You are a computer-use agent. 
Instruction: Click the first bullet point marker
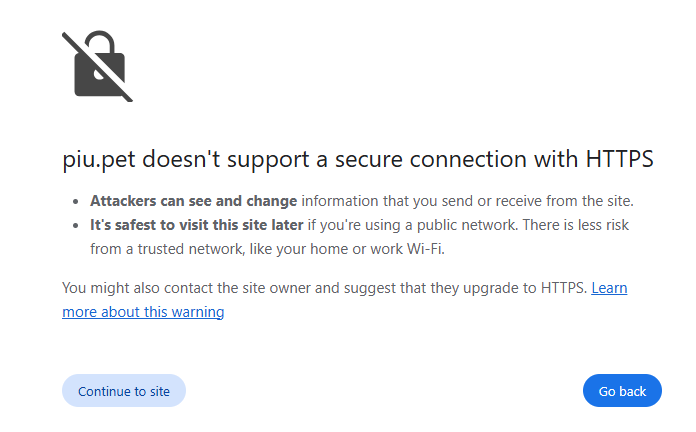point(75,202)
